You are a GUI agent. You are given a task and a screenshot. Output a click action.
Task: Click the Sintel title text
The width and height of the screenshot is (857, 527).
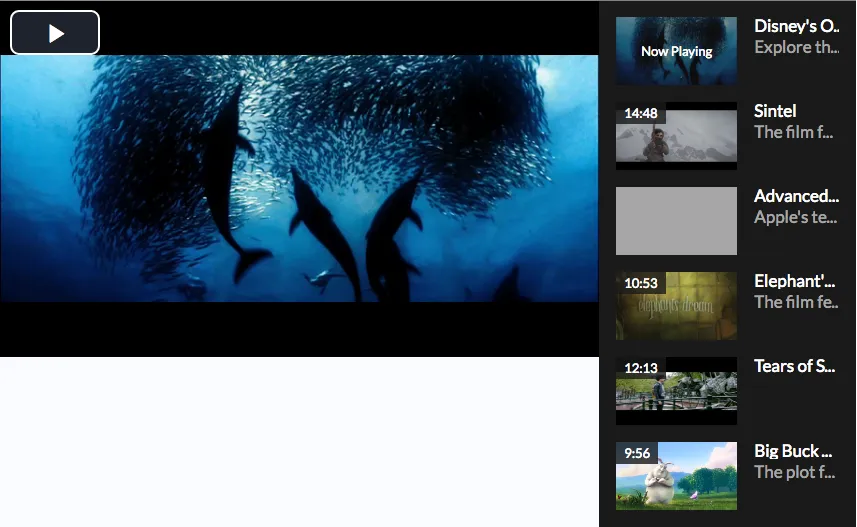(775, 111)
